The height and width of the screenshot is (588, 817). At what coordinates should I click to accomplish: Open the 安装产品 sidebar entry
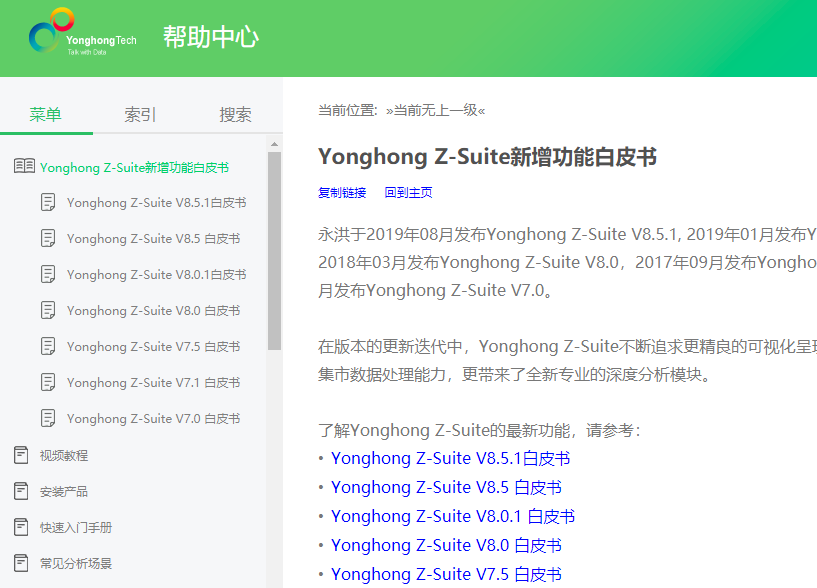(x=64, y=492)
